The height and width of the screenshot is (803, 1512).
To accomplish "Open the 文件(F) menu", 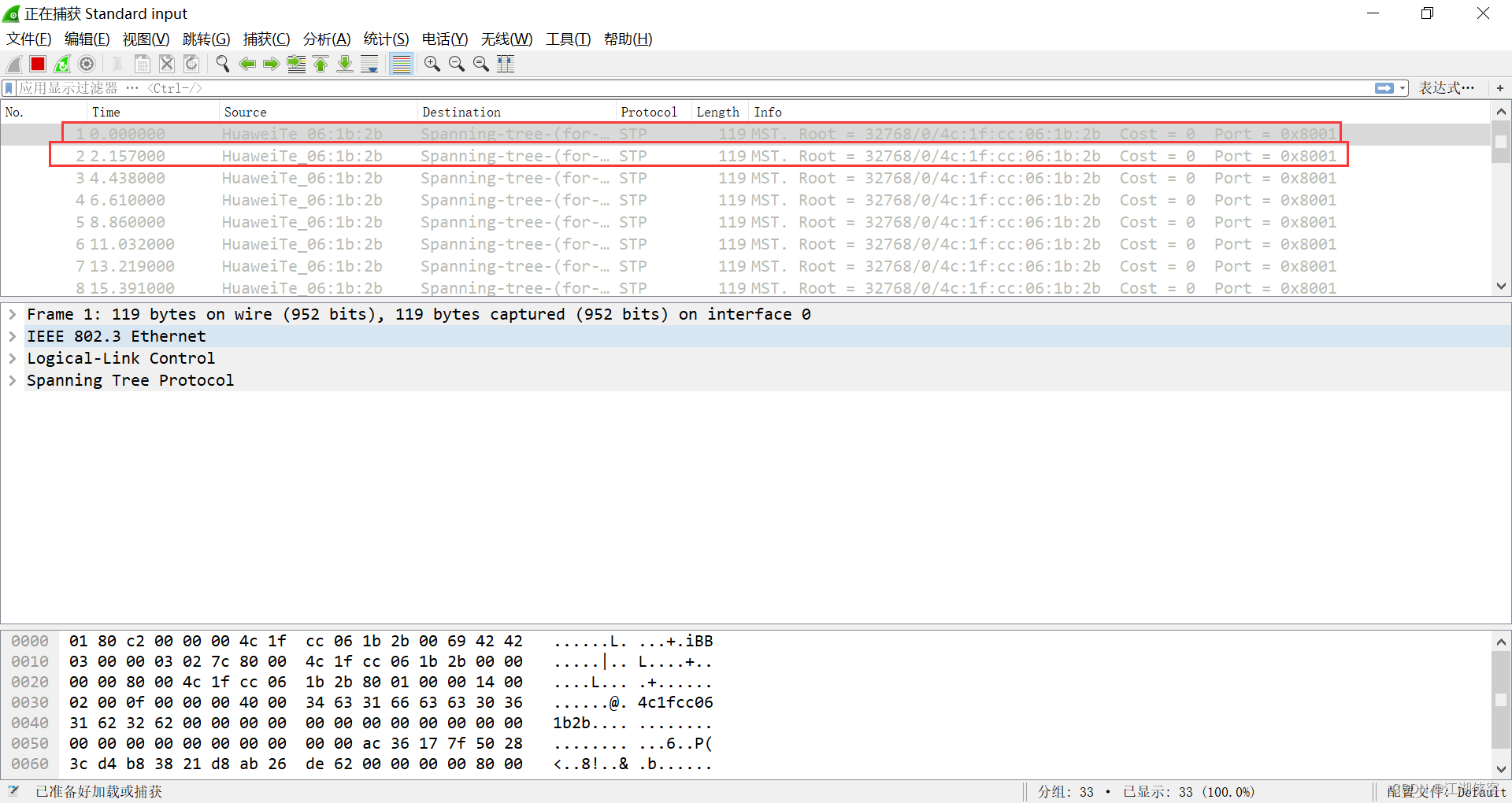I will [29, 39].
